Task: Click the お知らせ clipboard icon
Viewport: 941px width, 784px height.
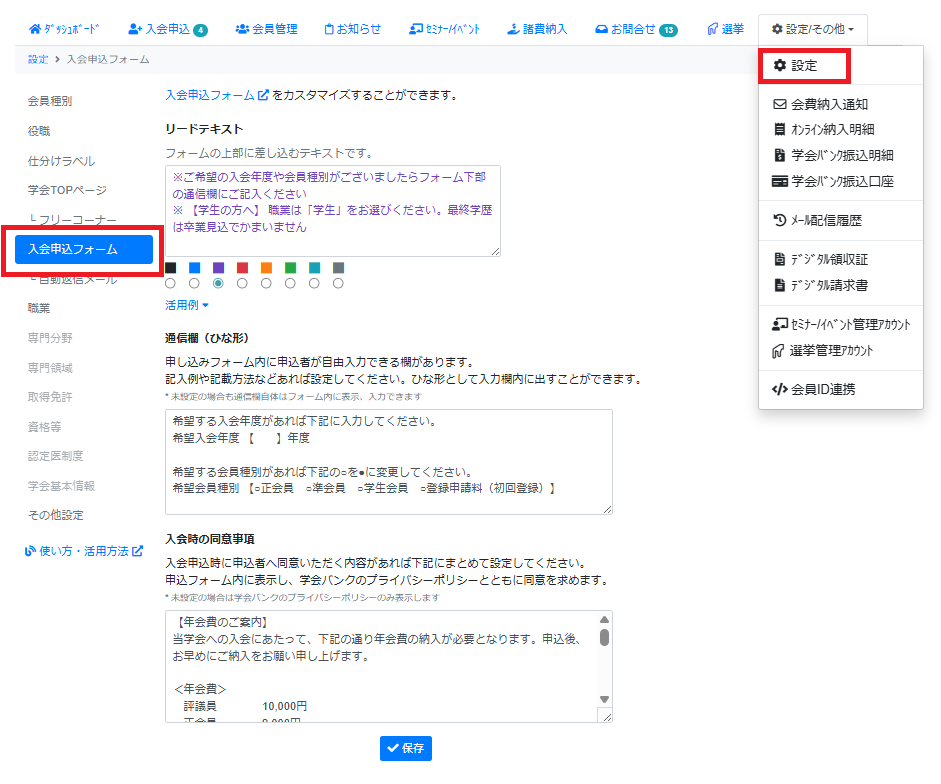Action: point(330,29)
